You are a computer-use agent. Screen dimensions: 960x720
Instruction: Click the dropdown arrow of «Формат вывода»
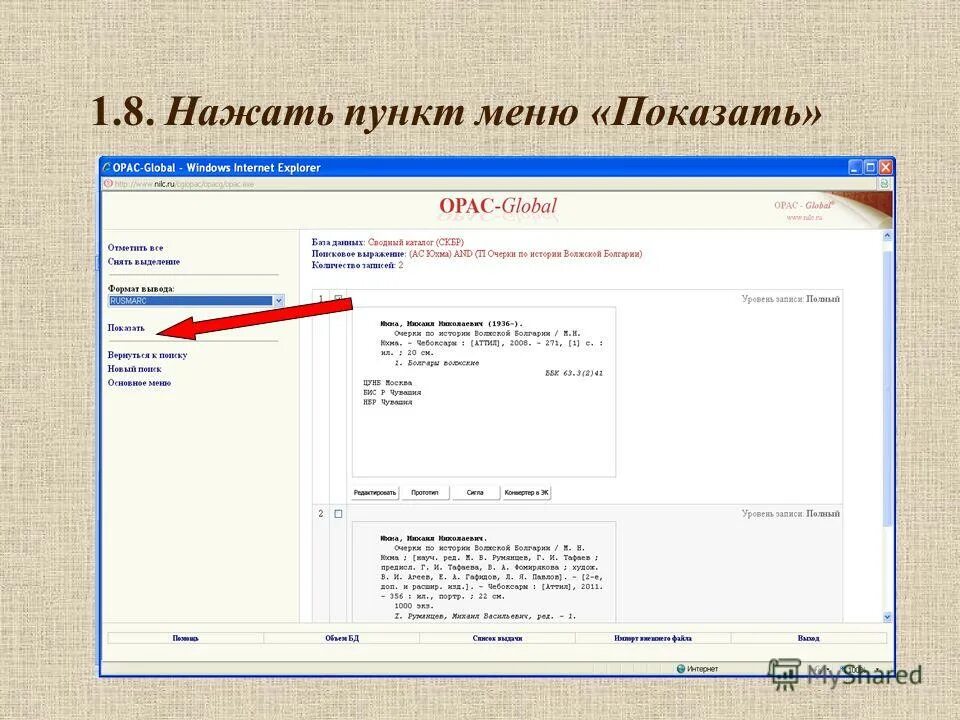click(x=279, y=300)
